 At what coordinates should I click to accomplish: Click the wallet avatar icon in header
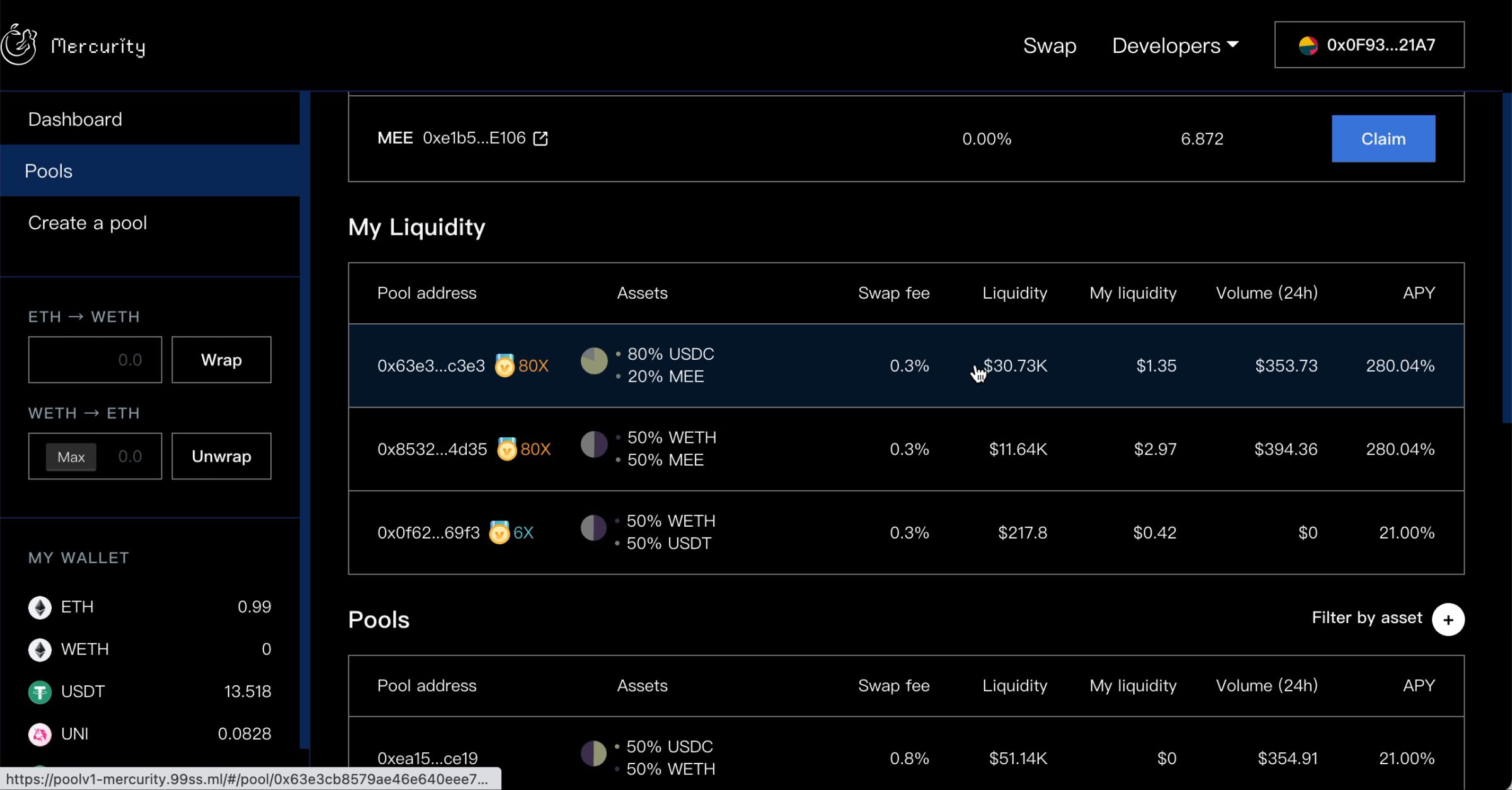[1308, 45]
